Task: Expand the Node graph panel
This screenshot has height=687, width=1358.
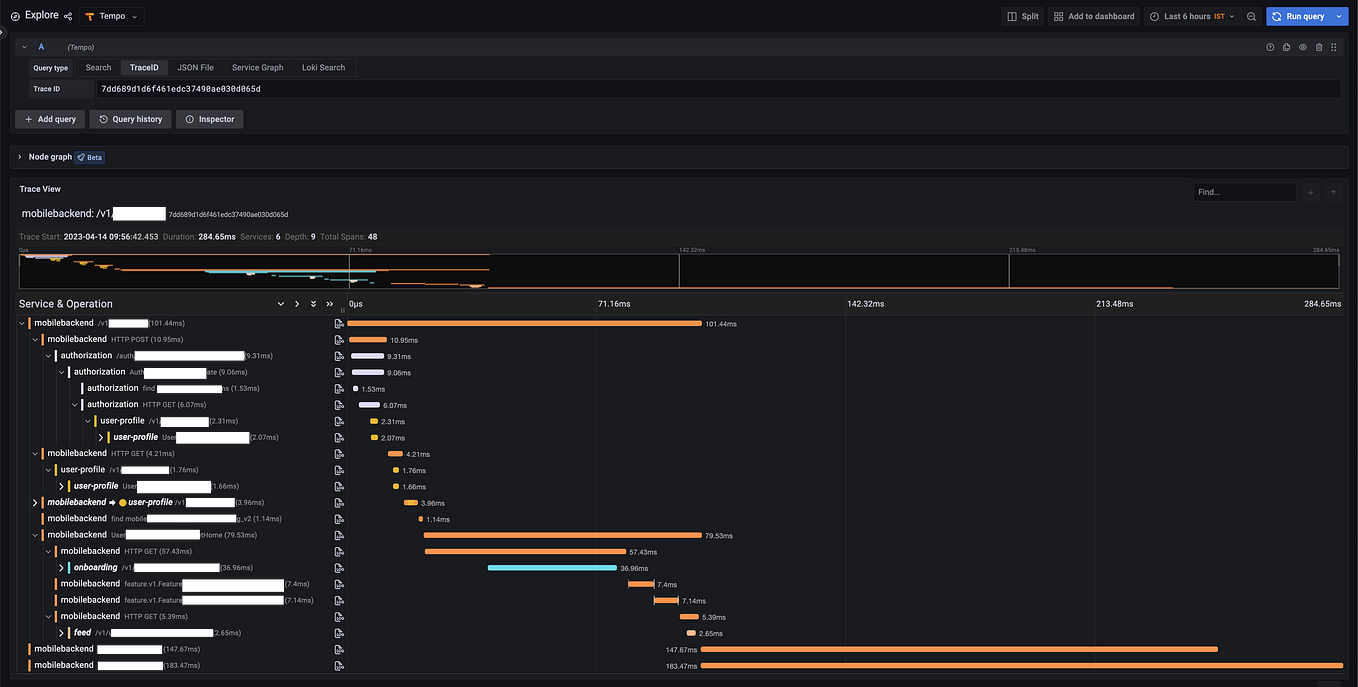Action: click(x=19, y=156)
